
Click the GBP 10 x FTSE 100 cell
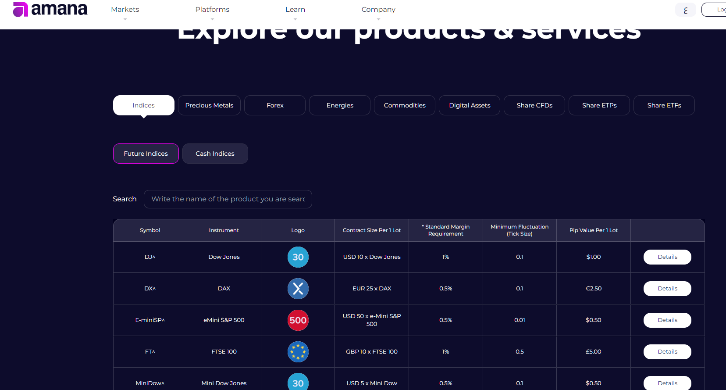[371, 352]
